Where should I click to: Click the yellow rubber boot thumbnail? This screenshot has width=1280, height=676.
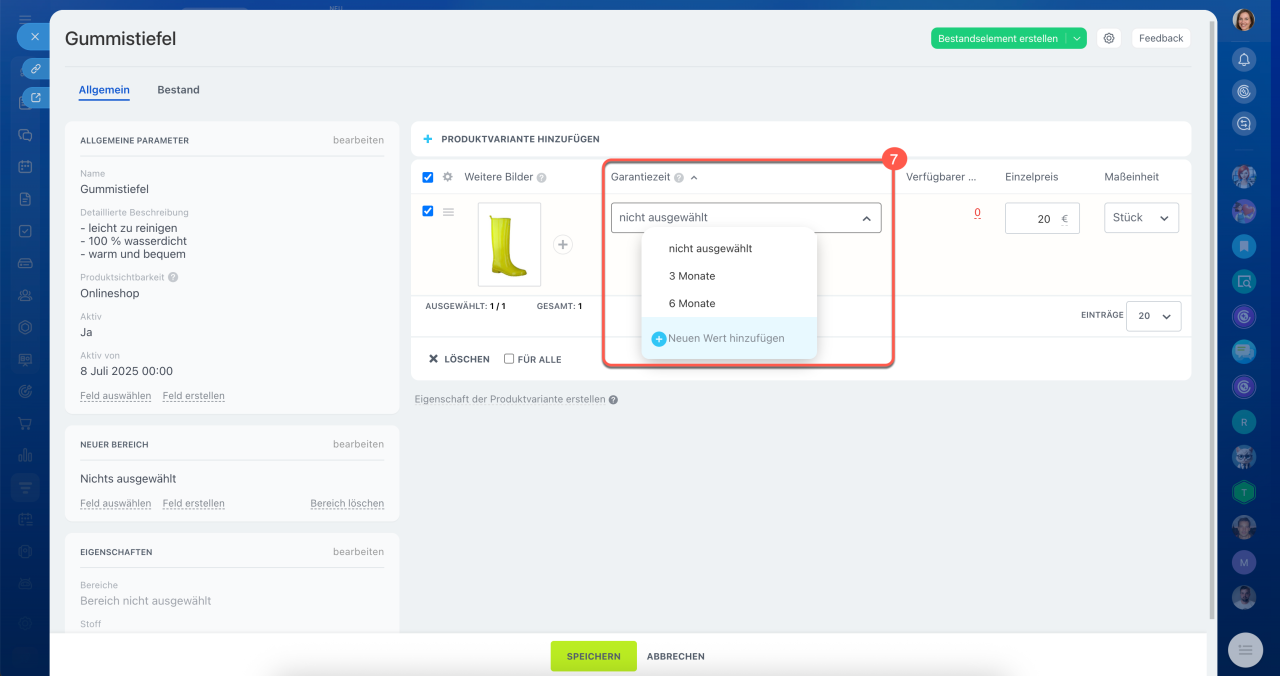[x=509, y=244]
